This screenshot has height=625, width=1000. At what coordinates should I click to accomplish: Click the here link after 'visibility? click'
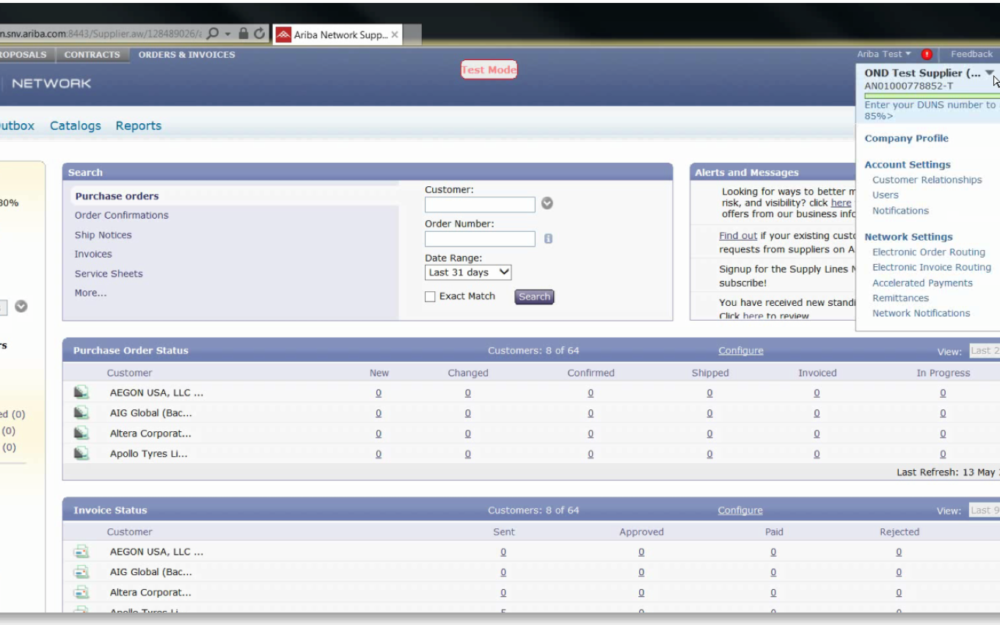(841, 203)
